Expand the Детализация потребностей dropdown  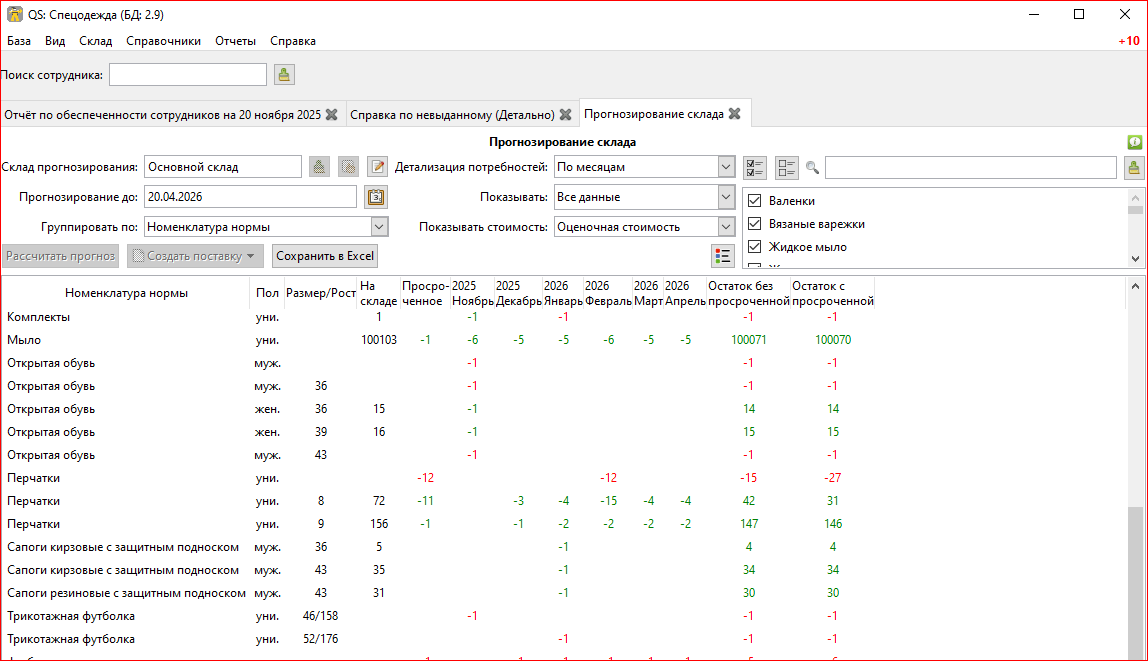pyautogui.click(x=726, y=167)
